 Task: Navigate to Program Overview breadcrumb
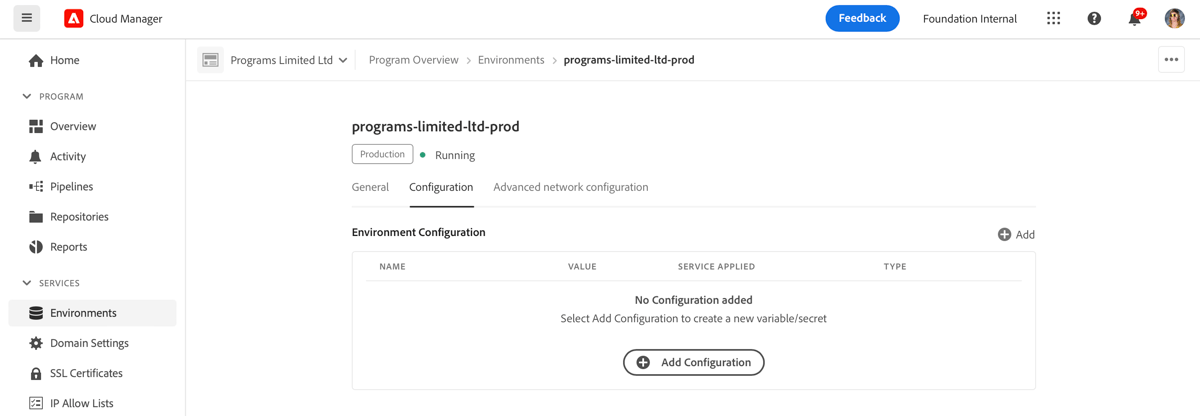tap(413, 60)
